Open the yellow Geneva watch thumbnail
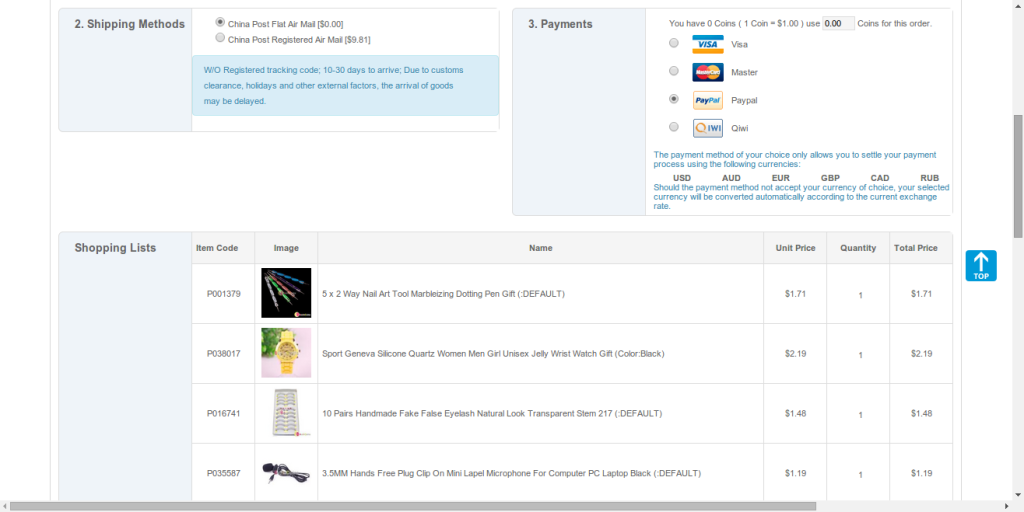Viewport: 1024px width, 512px height. [286, 353]
